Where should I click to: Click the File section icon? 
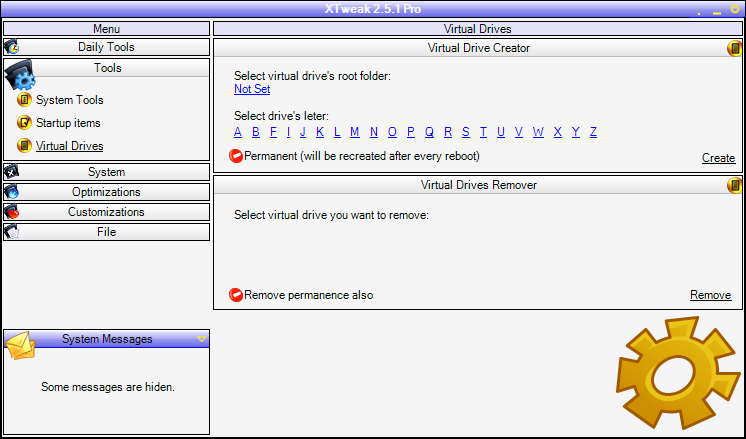11,231
